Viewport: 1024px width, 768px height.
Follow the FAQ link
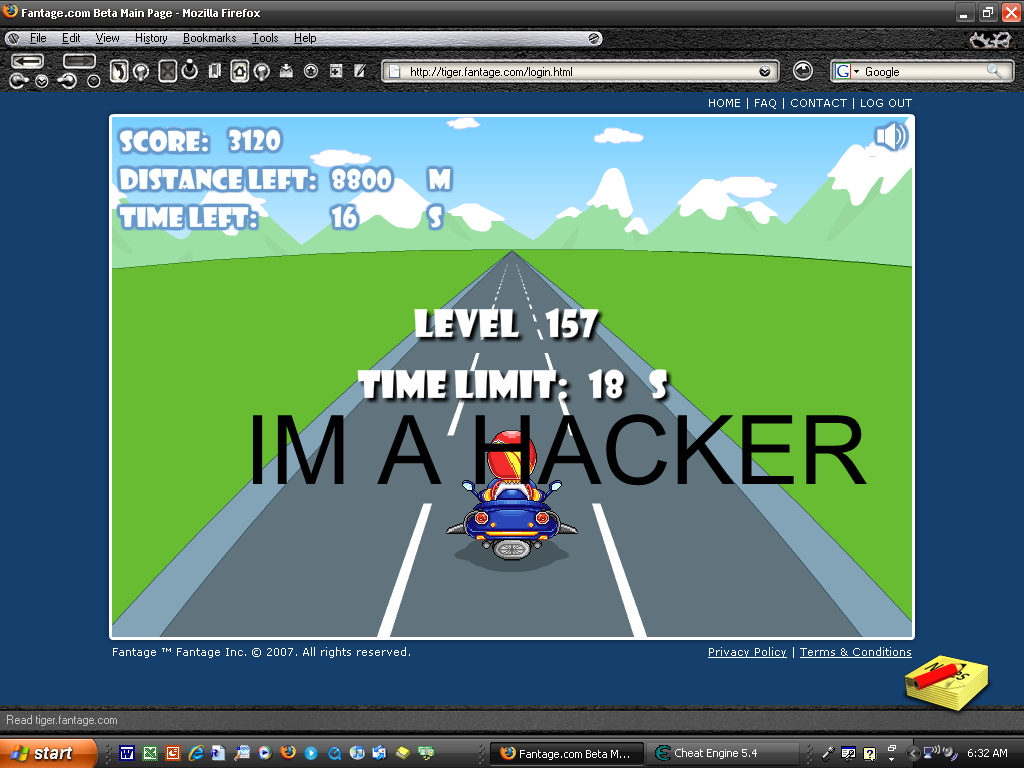[765, 103]
